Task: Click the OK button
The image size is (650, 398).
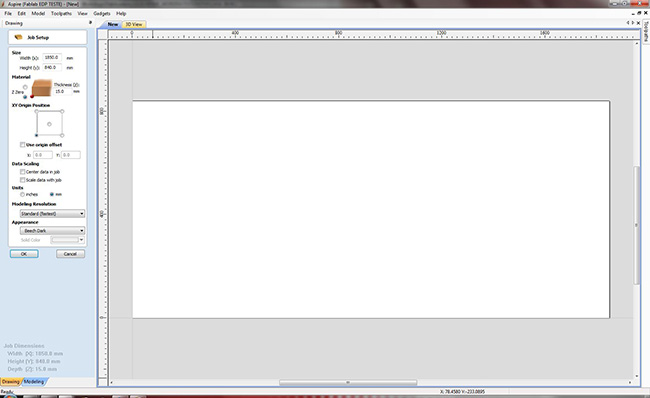Action: click(x=24, y=254)
